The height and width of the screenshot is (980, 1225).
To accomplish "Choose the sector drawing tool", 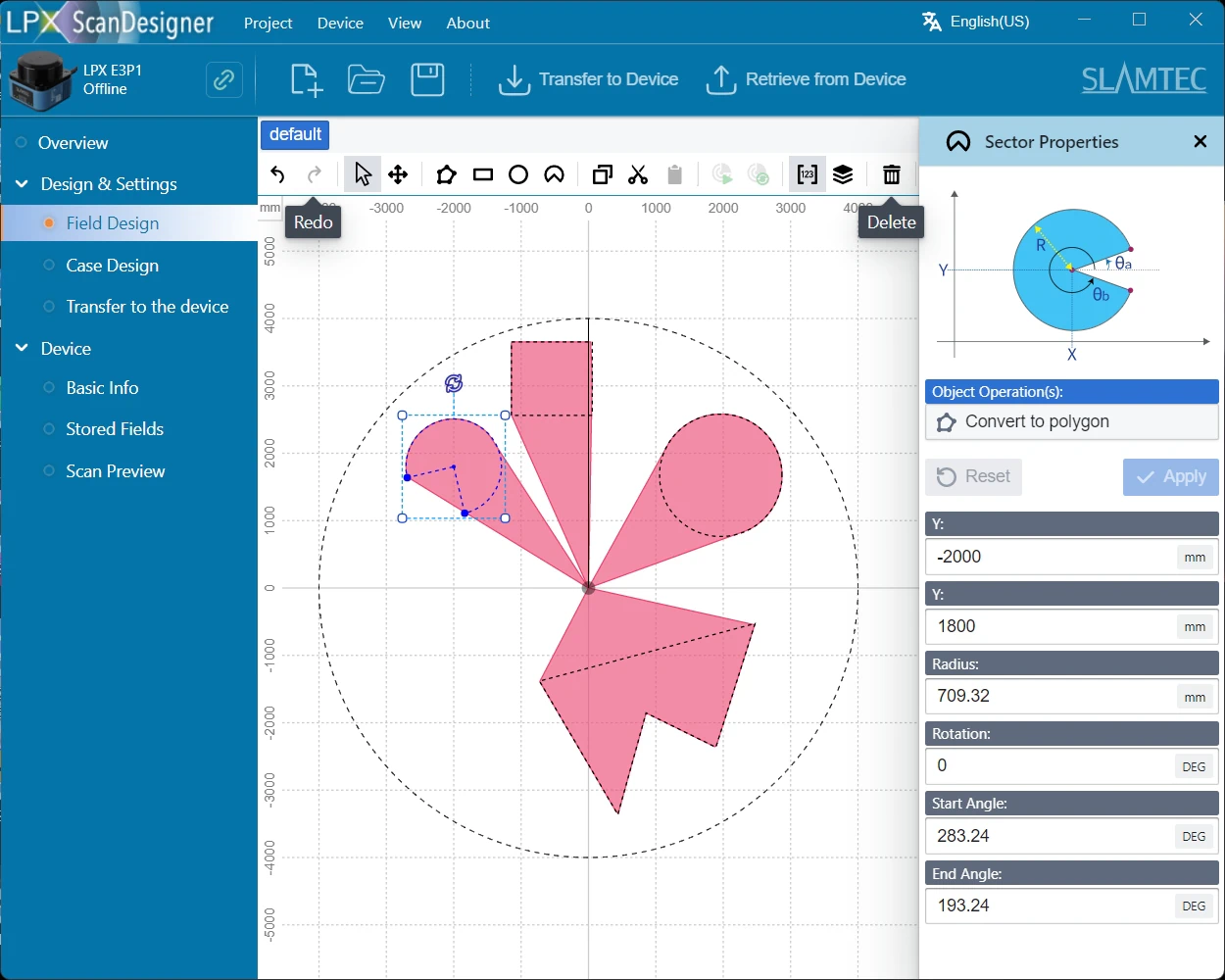I will point(554,174).
